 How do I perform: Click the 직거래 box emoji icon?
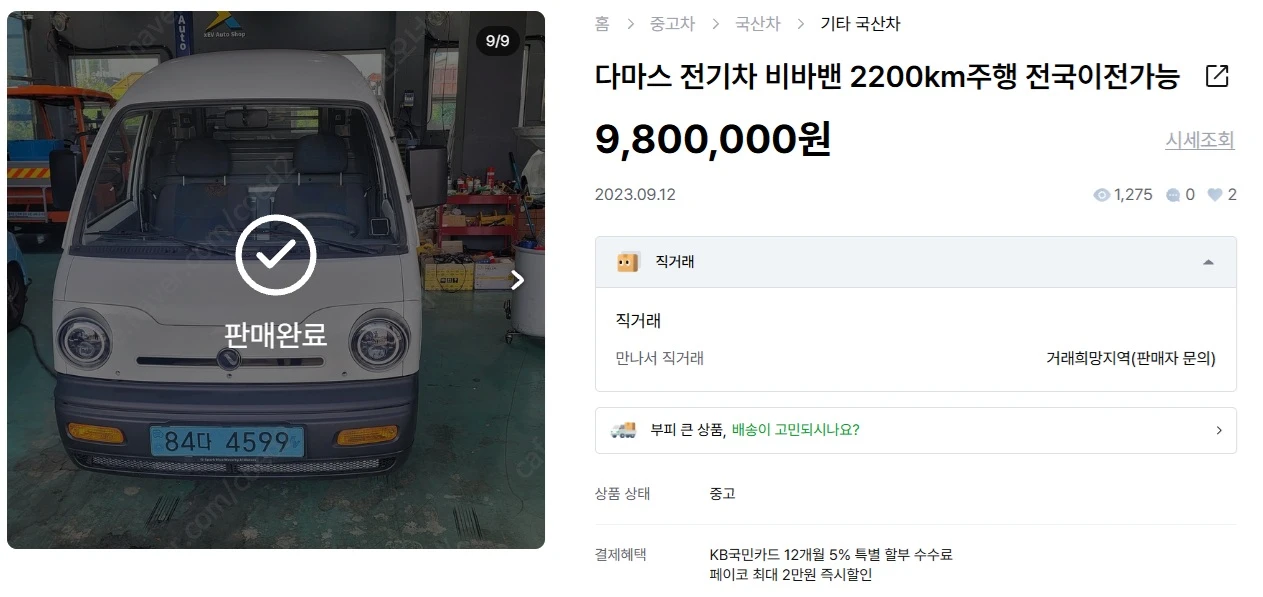click(x=627, y=262)
